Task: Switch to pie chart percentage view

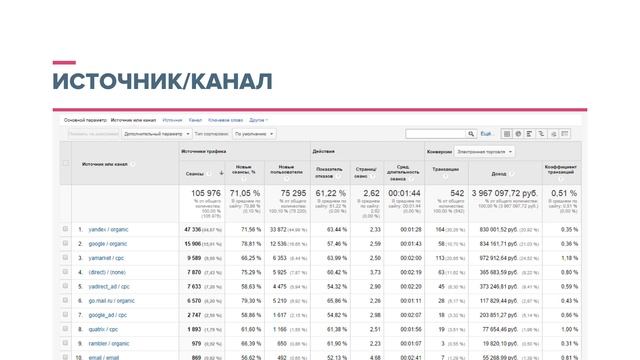Action: [x=518, y=134]
